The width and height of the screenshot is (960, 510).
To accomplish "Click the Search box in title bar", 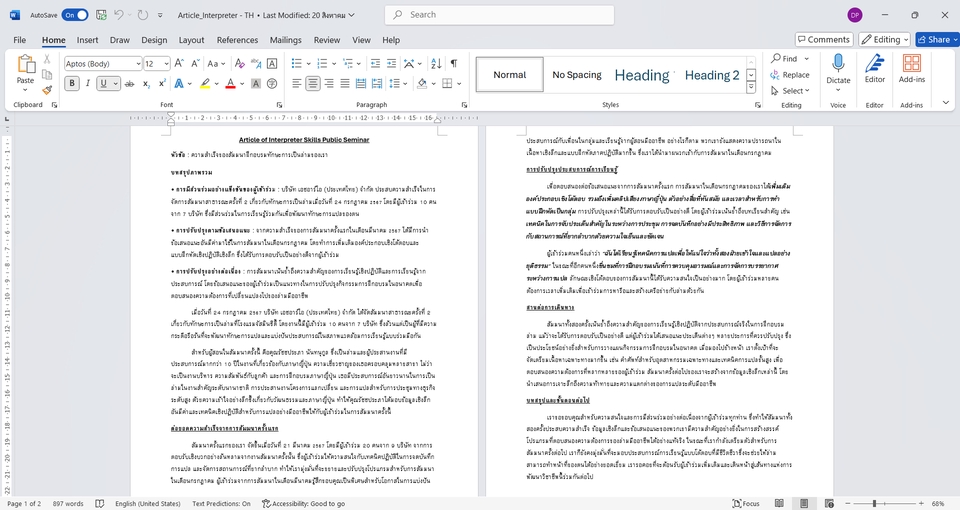I will coord(499,15).
